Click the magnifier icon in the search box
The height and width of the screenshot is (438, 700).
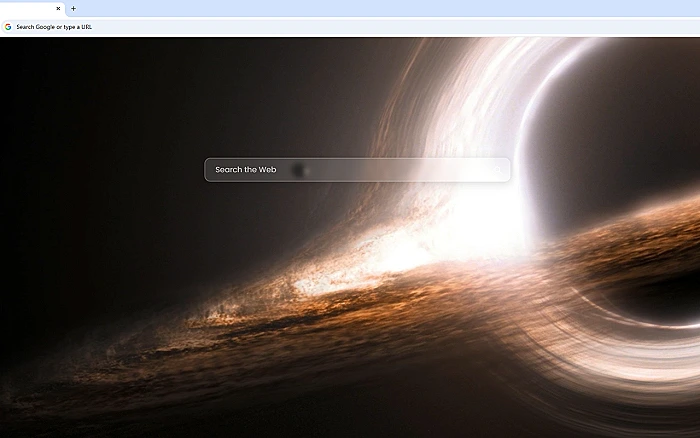(x=498, y=170)
